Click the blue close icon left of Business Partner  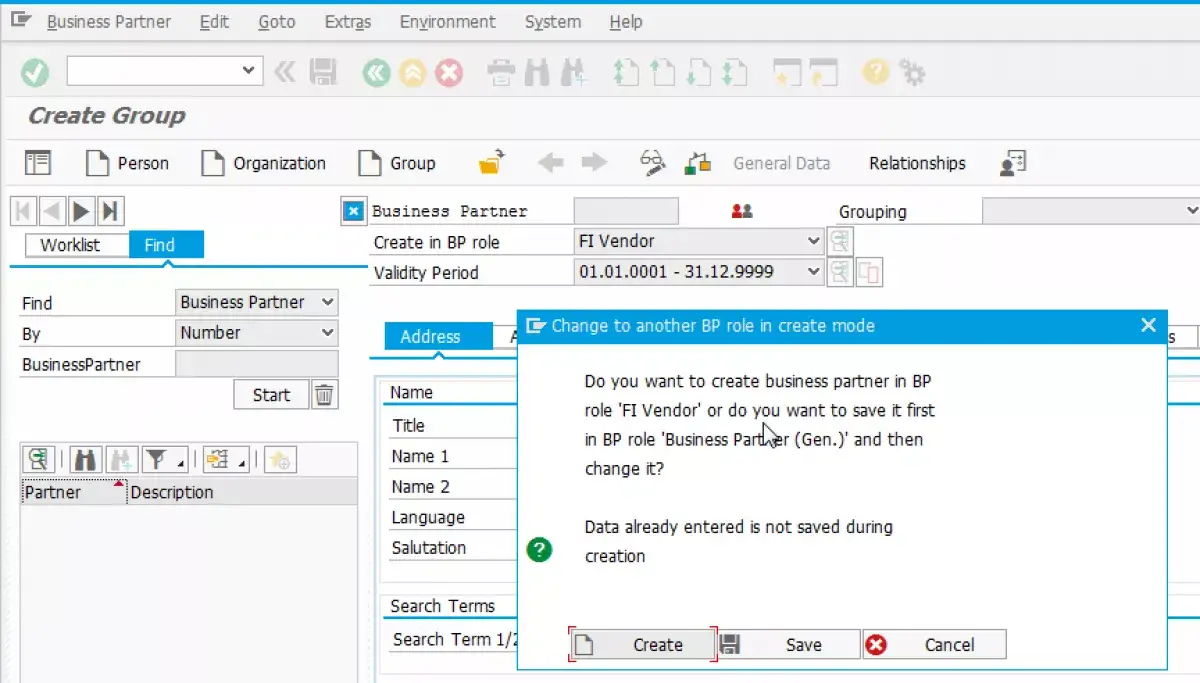353,211
